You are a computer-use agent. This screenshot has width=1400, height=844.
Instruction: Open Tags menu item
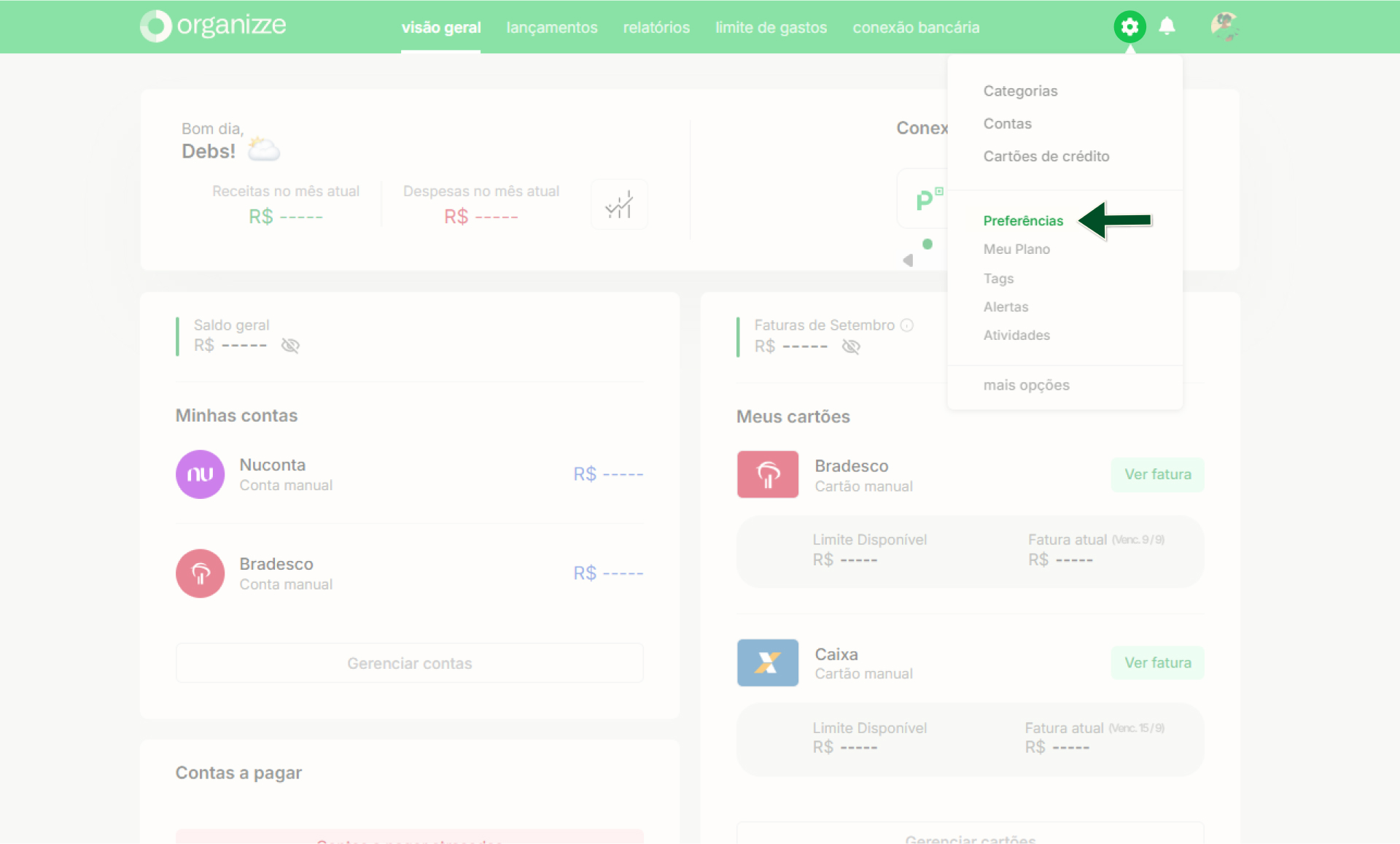pyautogui.click(x=998, y=279)
